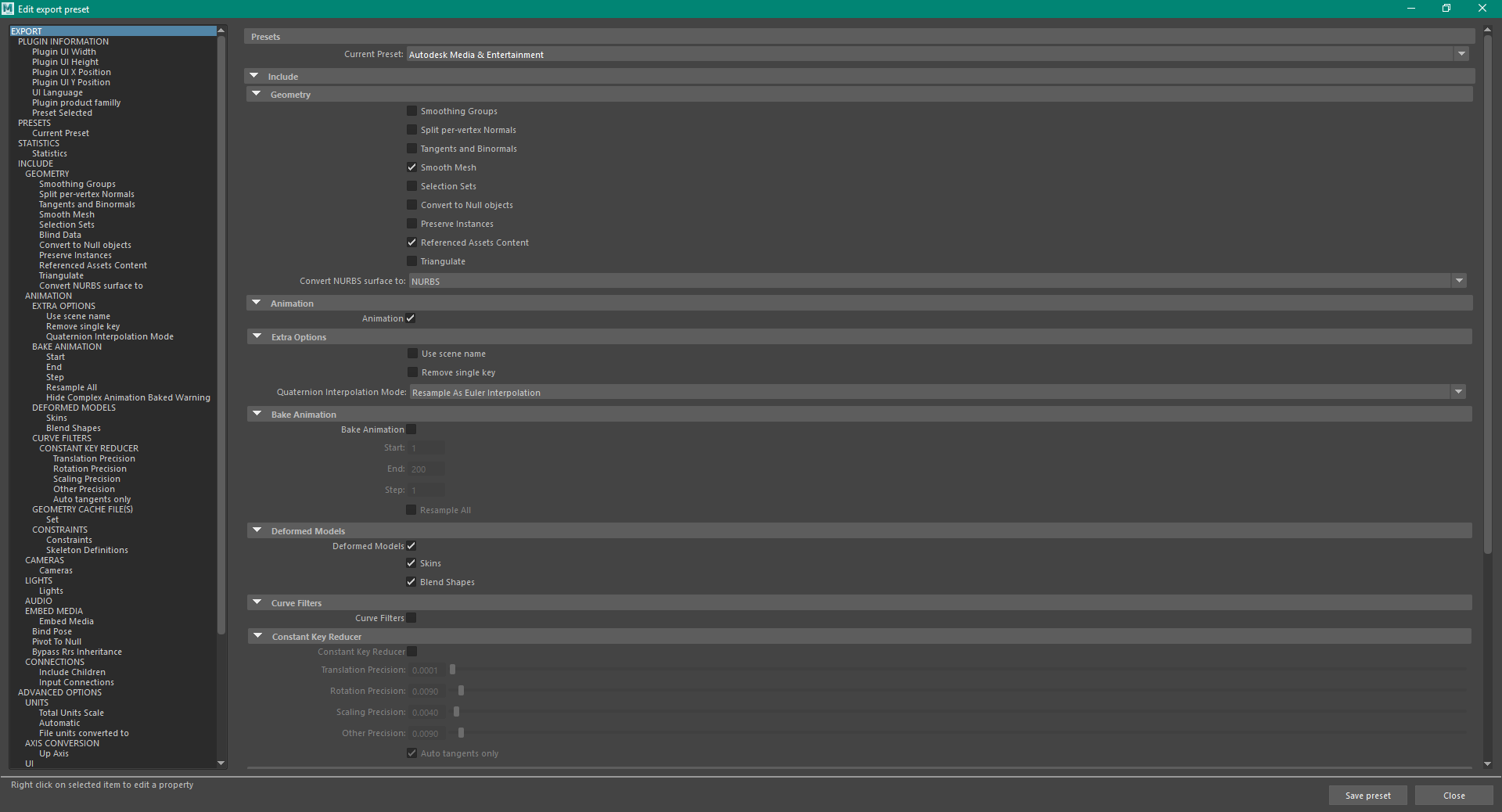1502x812 pixels.
Task: Enable the Constant Key Reducer
Action: (411, 651)
